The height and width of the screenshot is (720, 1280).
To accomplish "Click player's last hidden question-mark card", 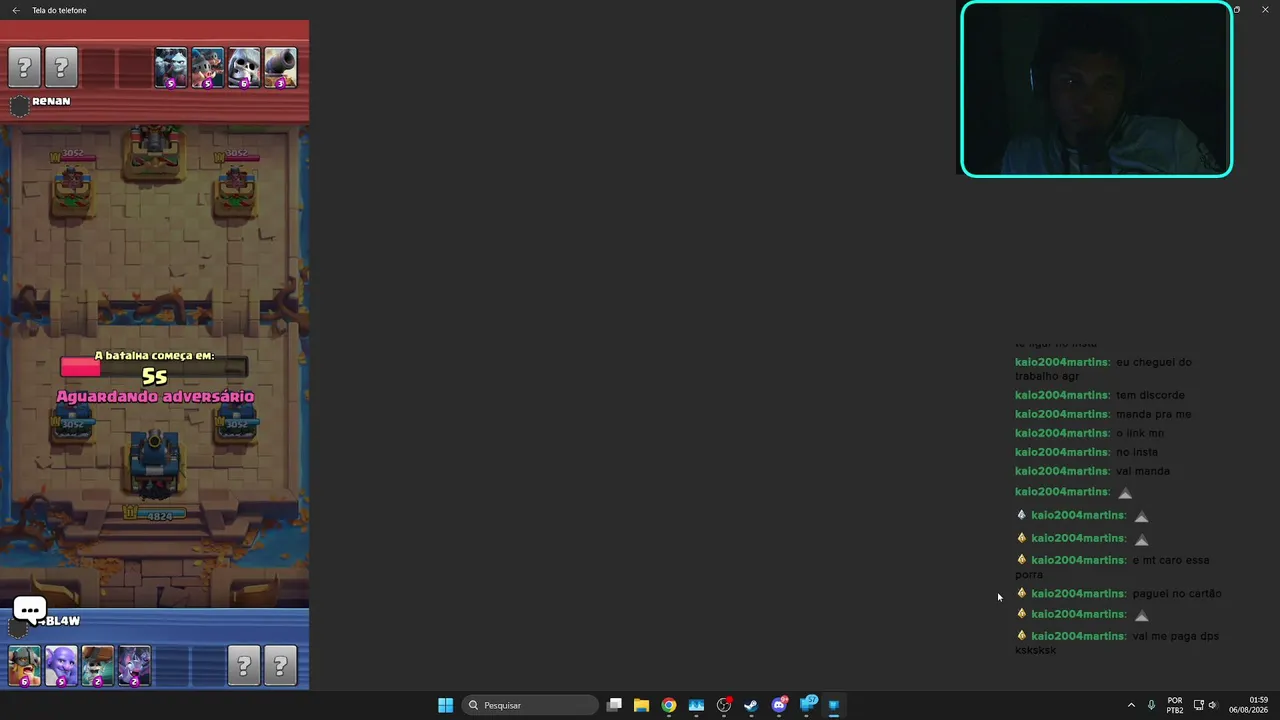I will tap(281, 666).
